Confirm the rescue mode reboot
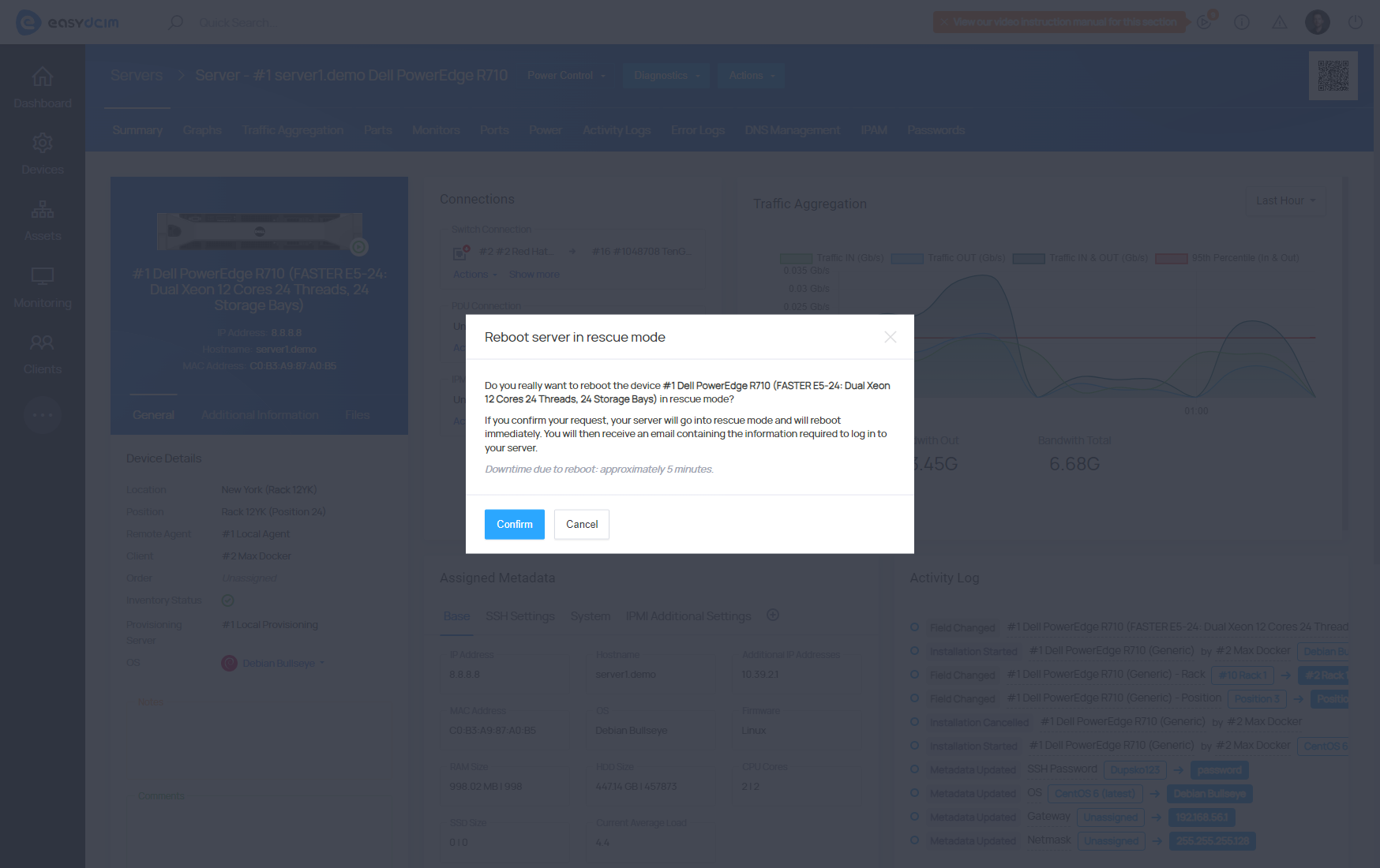The image size is (1380, 868). (x=514, y=524)
